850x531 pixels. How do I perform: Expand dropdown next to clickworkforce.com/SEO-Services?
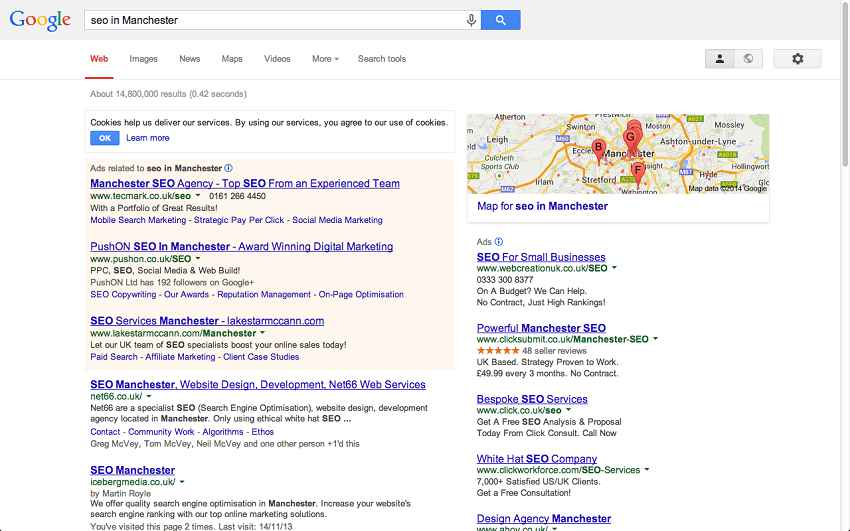tap(647, 470)
